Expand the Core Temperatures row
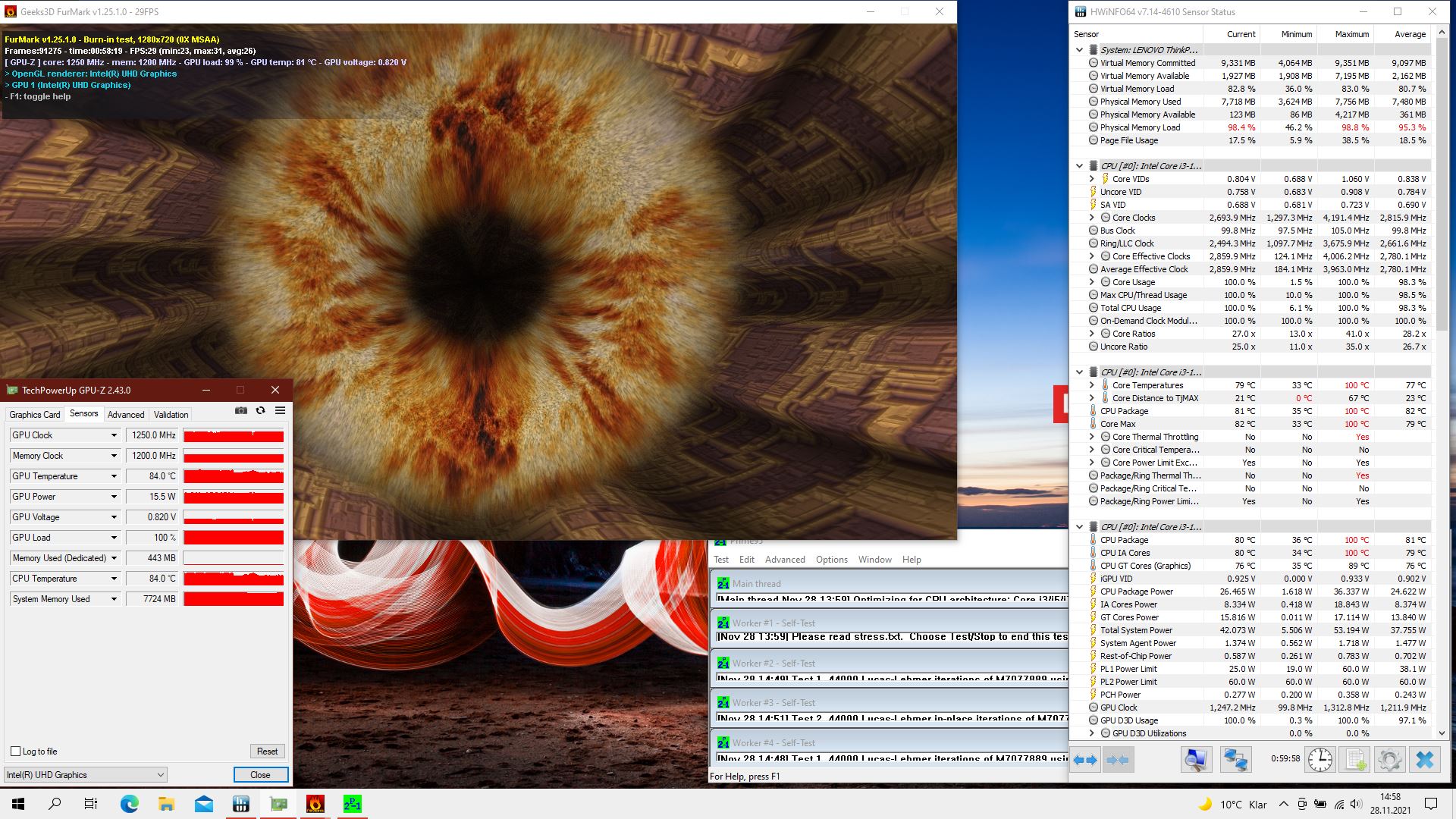 [x=1092, y=385]
